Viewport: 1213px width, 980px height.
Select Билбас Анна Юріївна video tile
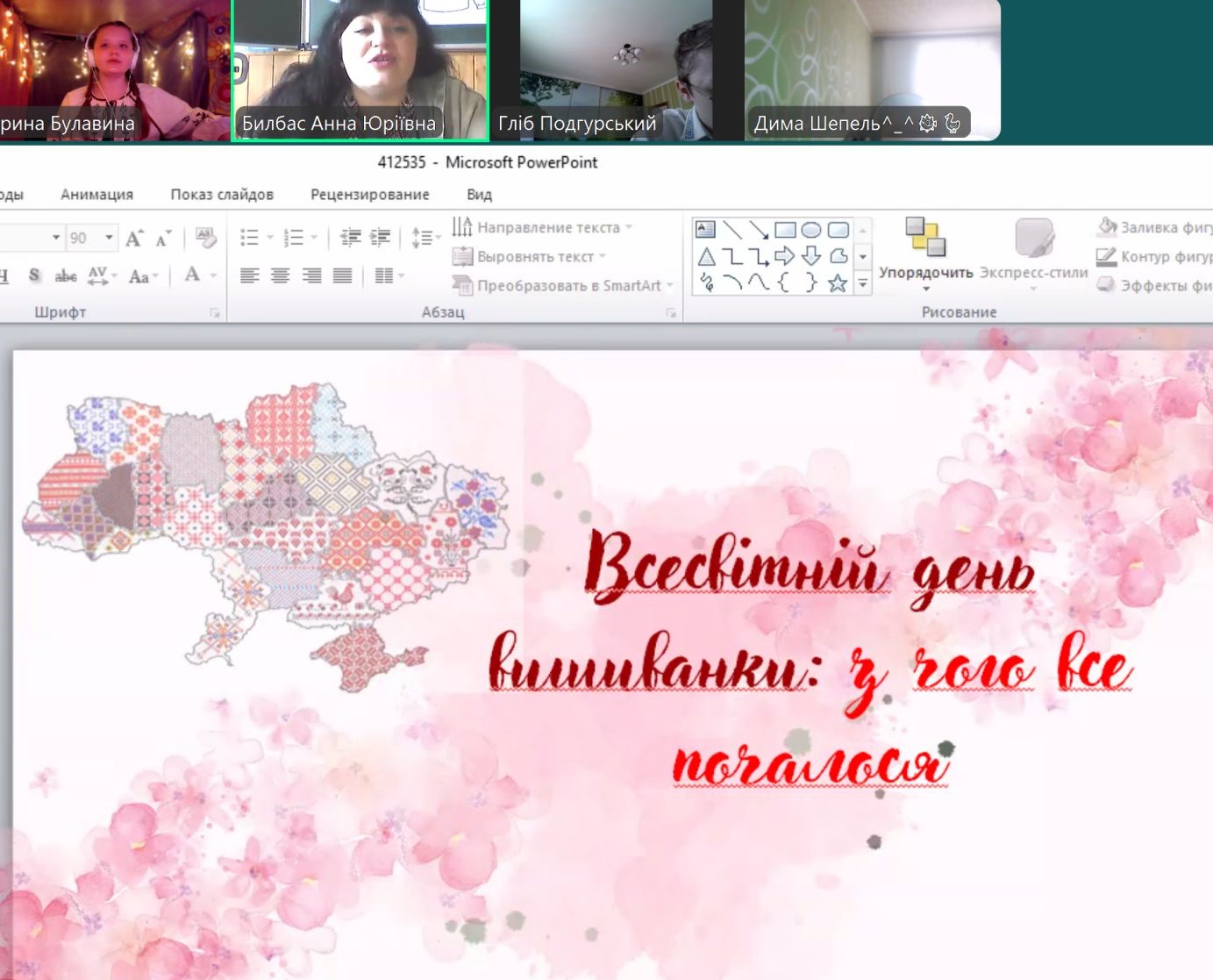(360, 70)
